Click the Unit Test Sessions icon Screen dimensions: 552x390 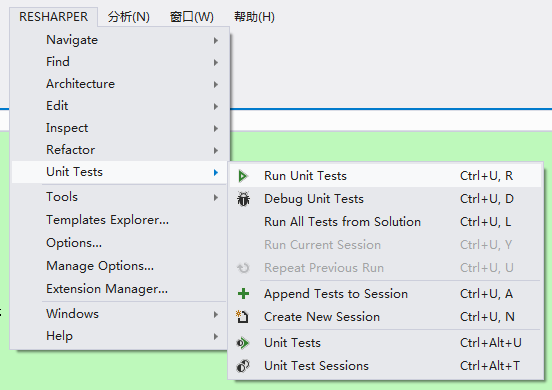(x=243, y=366)
